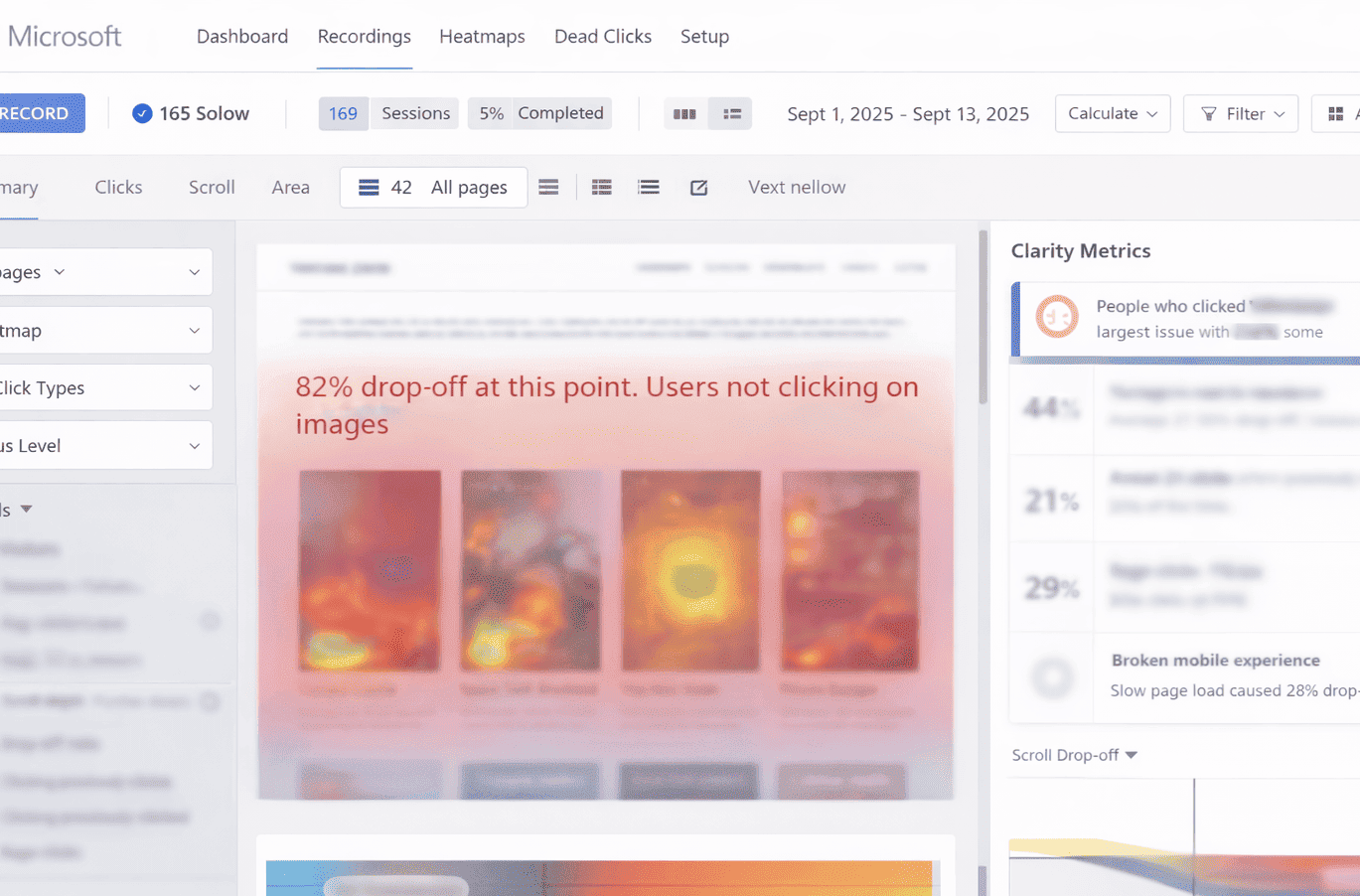
Task: Go to Dead Clicks in top navigation
Action: (602, 37)
